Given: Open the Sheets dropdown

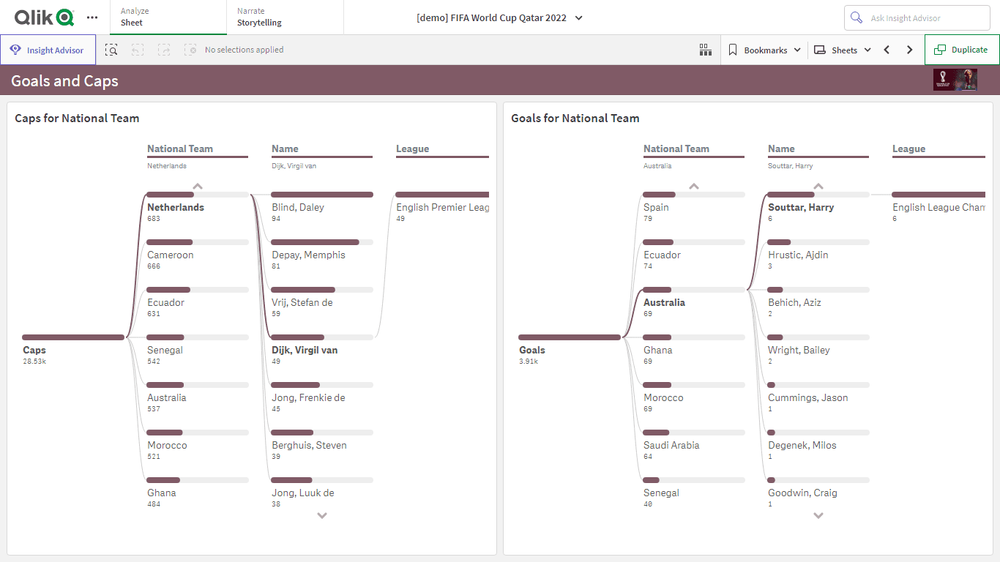Looking at the screenshot, I should click(842, 50).
